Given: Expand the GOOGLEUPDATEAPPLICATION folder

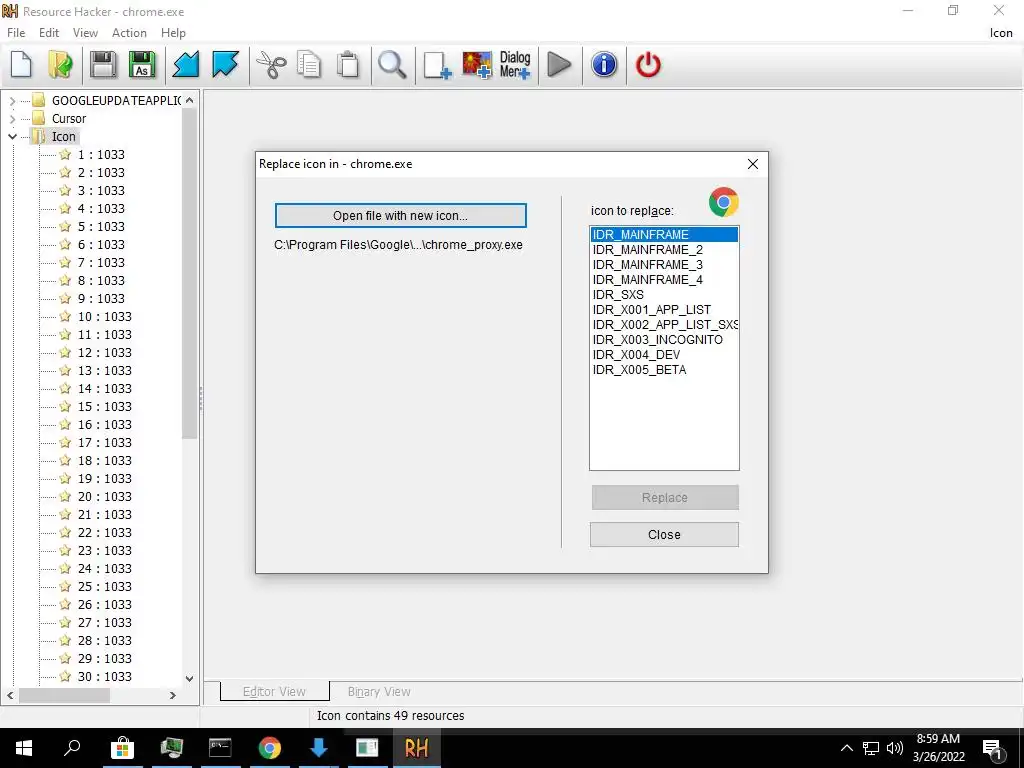Looking at the screenshot, I should (x=12, y=101).
